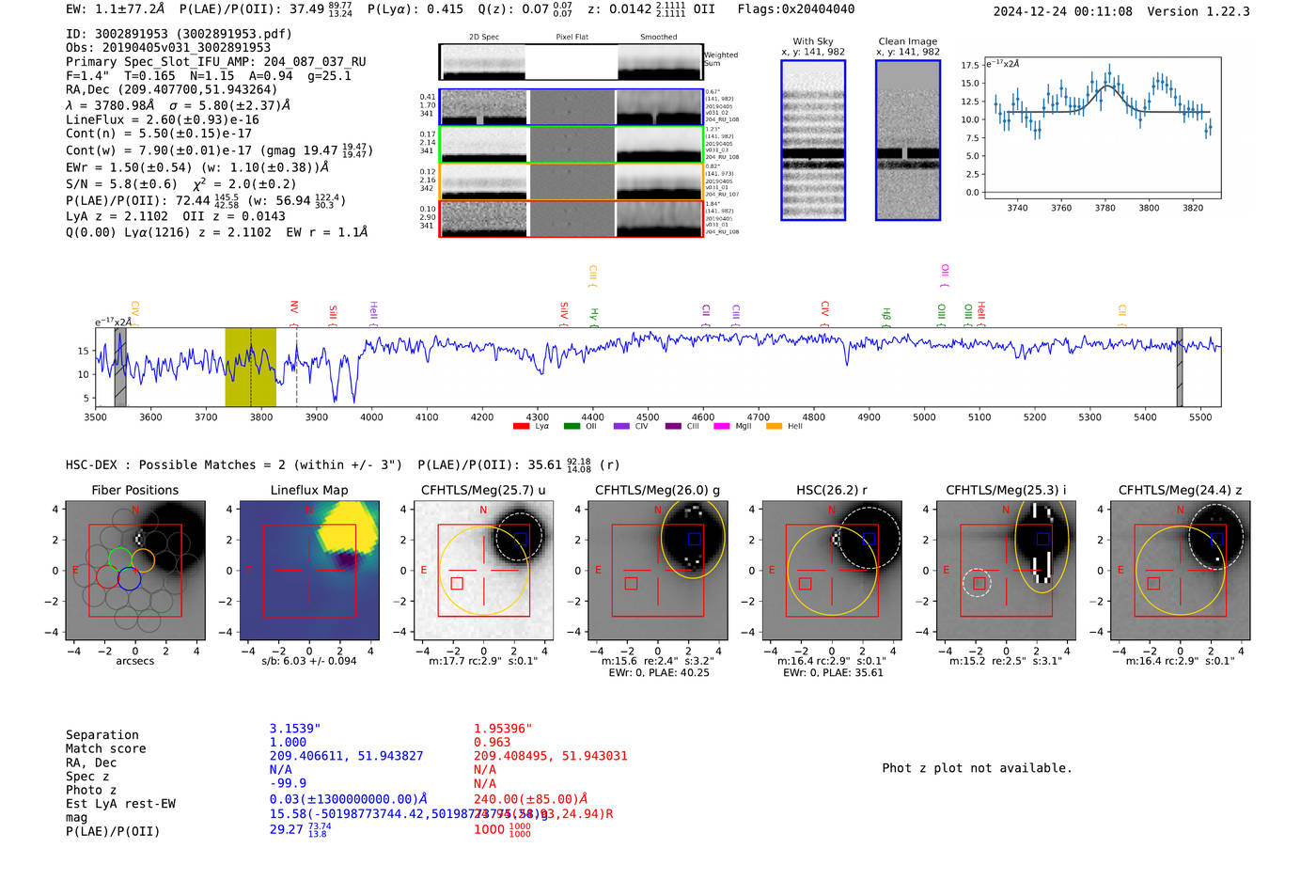The width and height of the screenshot is (1316, 896).
Task: Select the red-bordered 2D spectrum row
Action: point(571,218)
